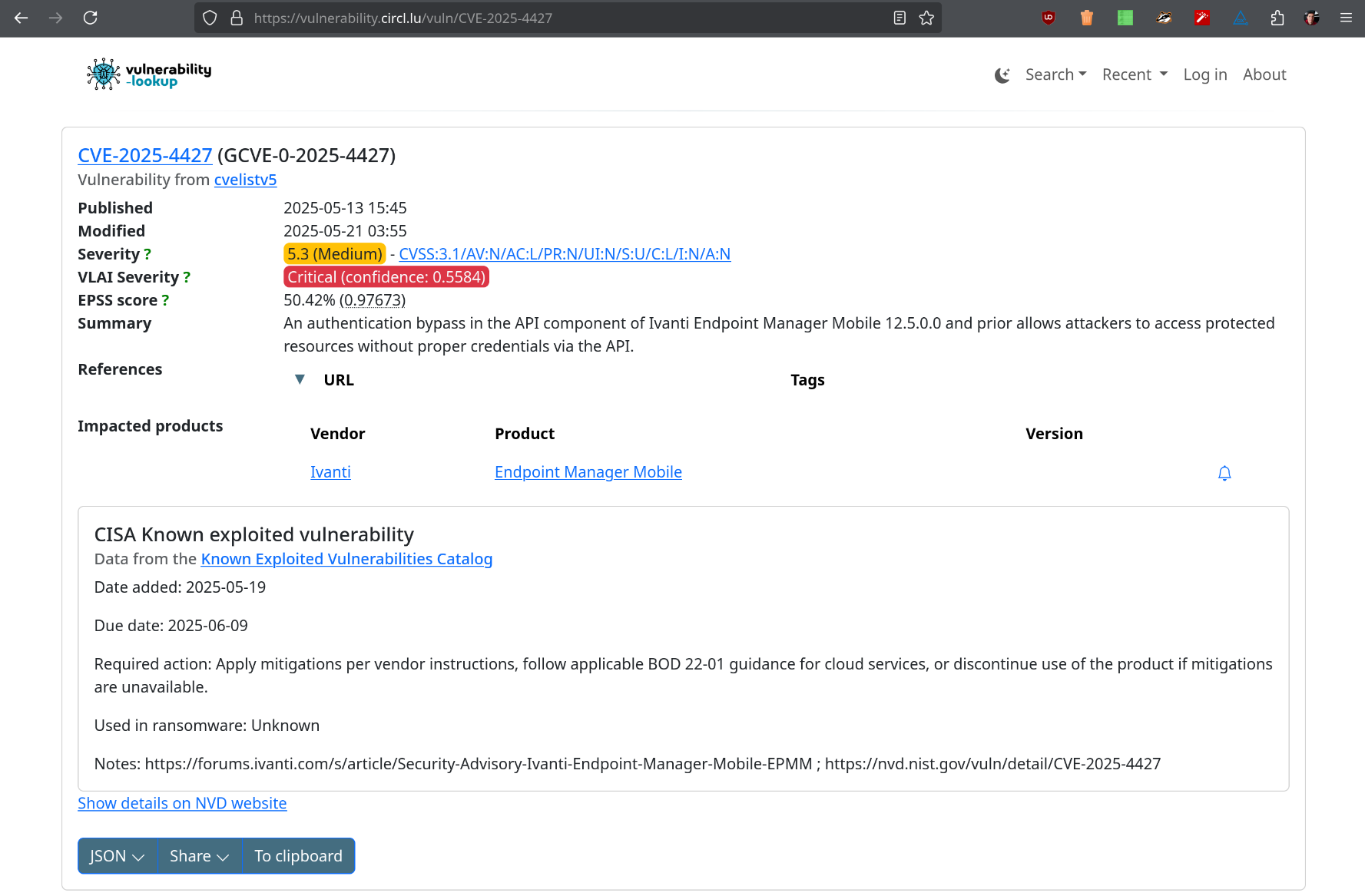Open the CVE-2025-4427 heading link
This screenshot has height=896, width=1365.
[x=145, y=155]
